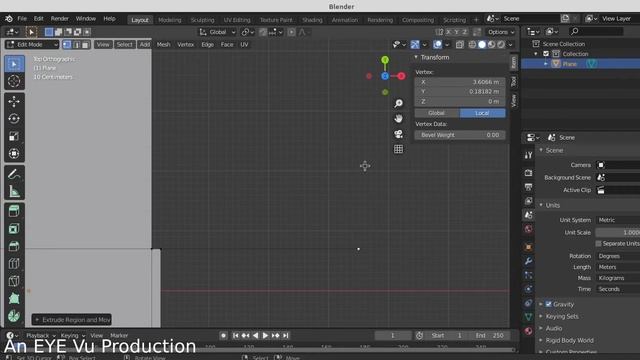Click the viewport zoom magnifier icon

click(398, 103)
